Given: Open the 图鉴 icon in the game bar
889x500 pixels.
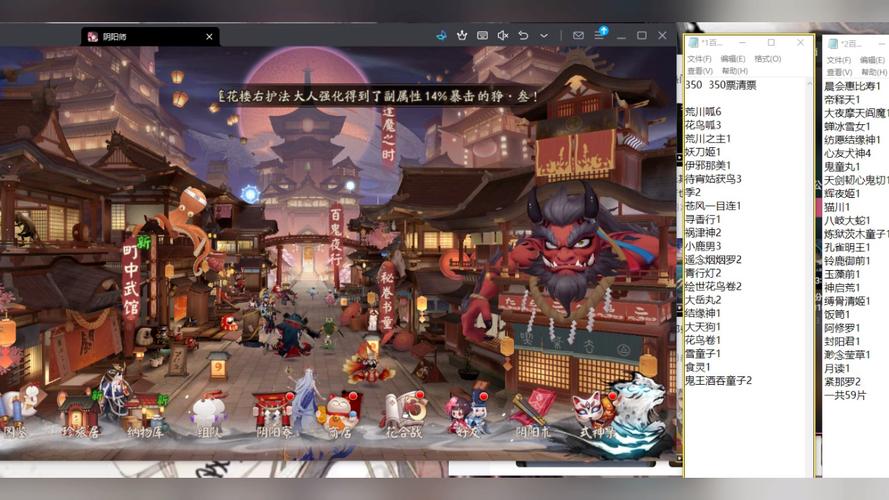Looking at the screenshot, I should 16,411.
